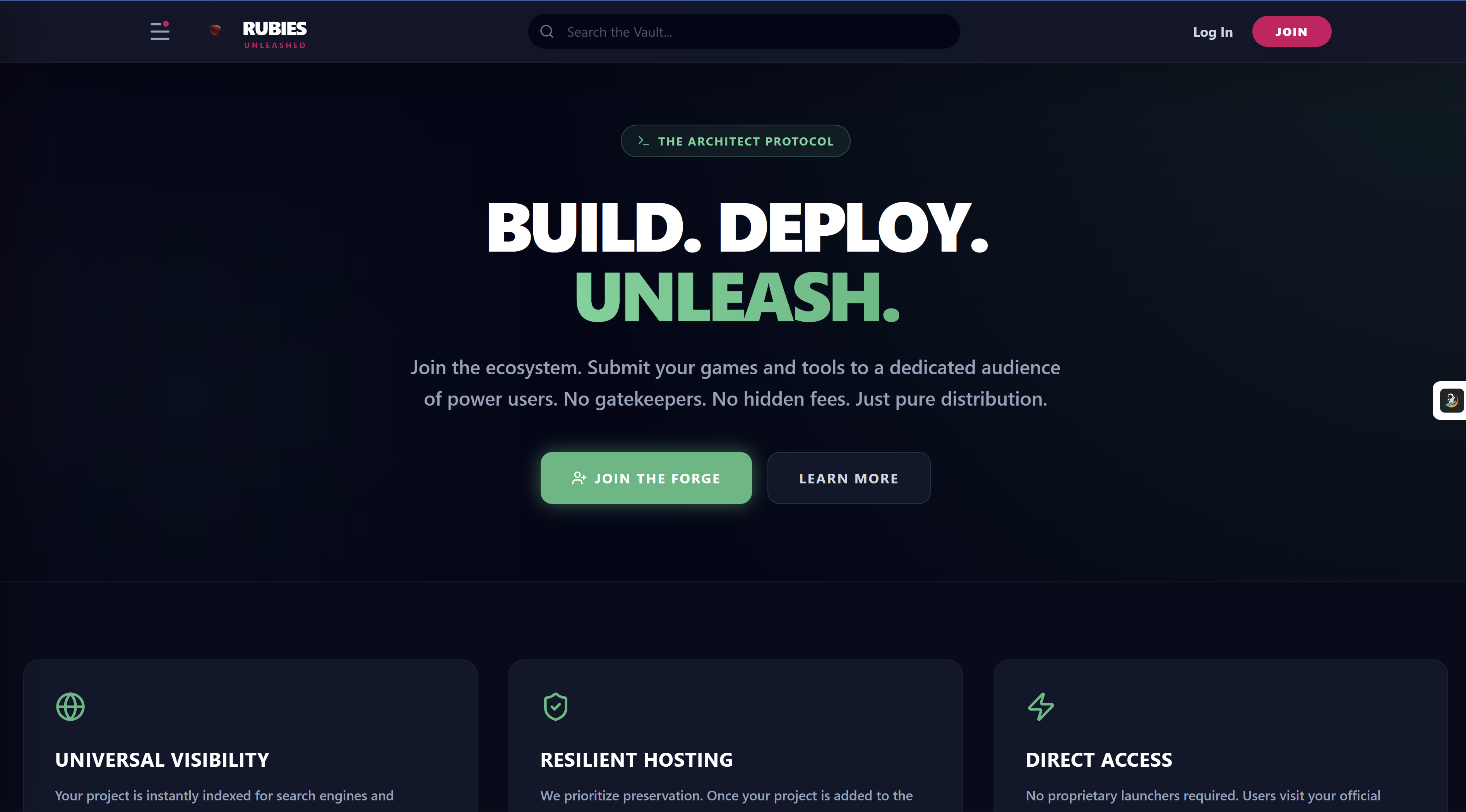Open the hamburger navigation menu
This screenshot has height=812, width=1466.
point(159,31)
